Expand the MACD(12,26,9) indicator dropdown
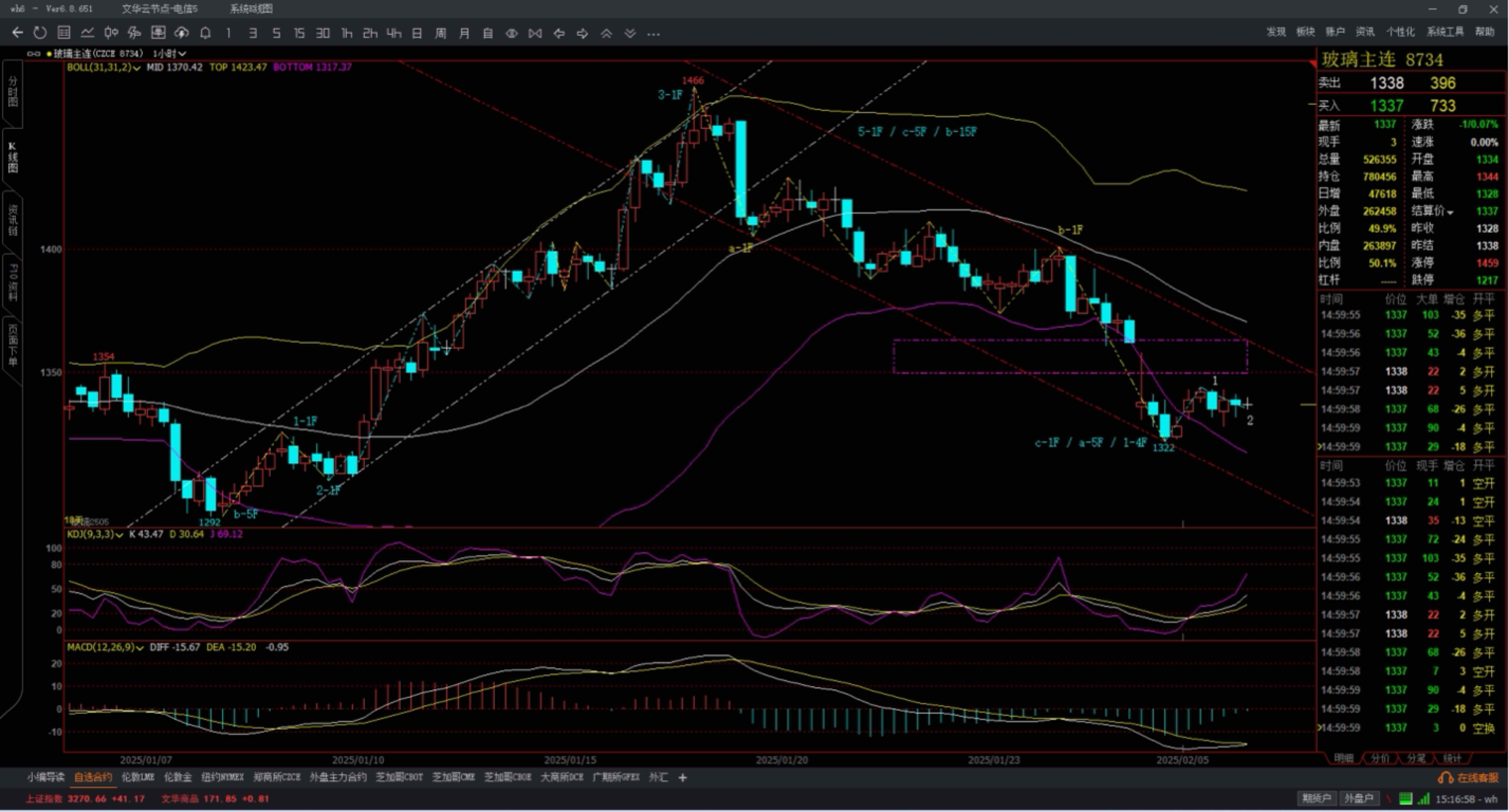 [x=140, y=648]
